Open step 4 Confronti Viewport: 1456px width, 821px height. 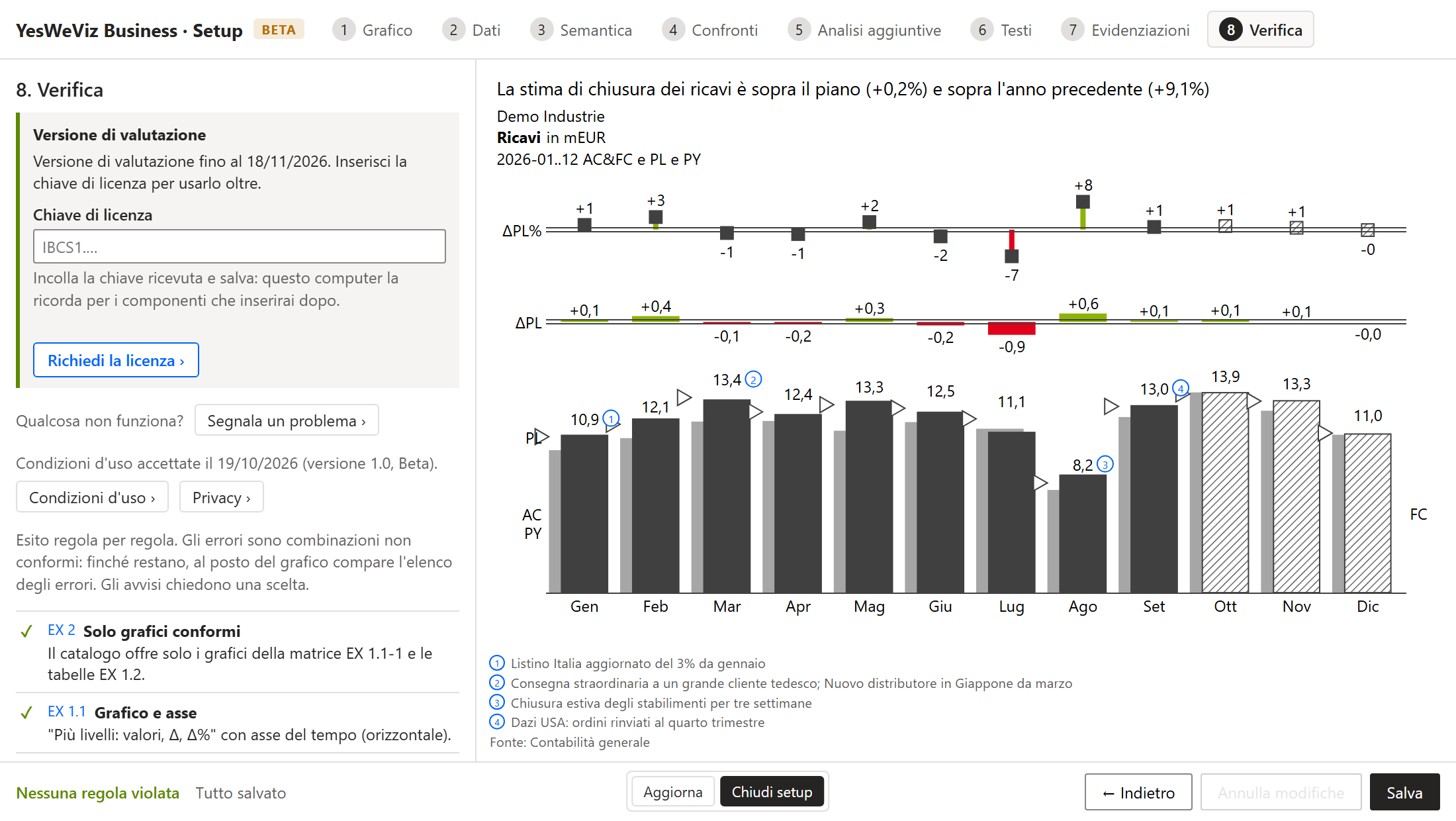point(710,30)
